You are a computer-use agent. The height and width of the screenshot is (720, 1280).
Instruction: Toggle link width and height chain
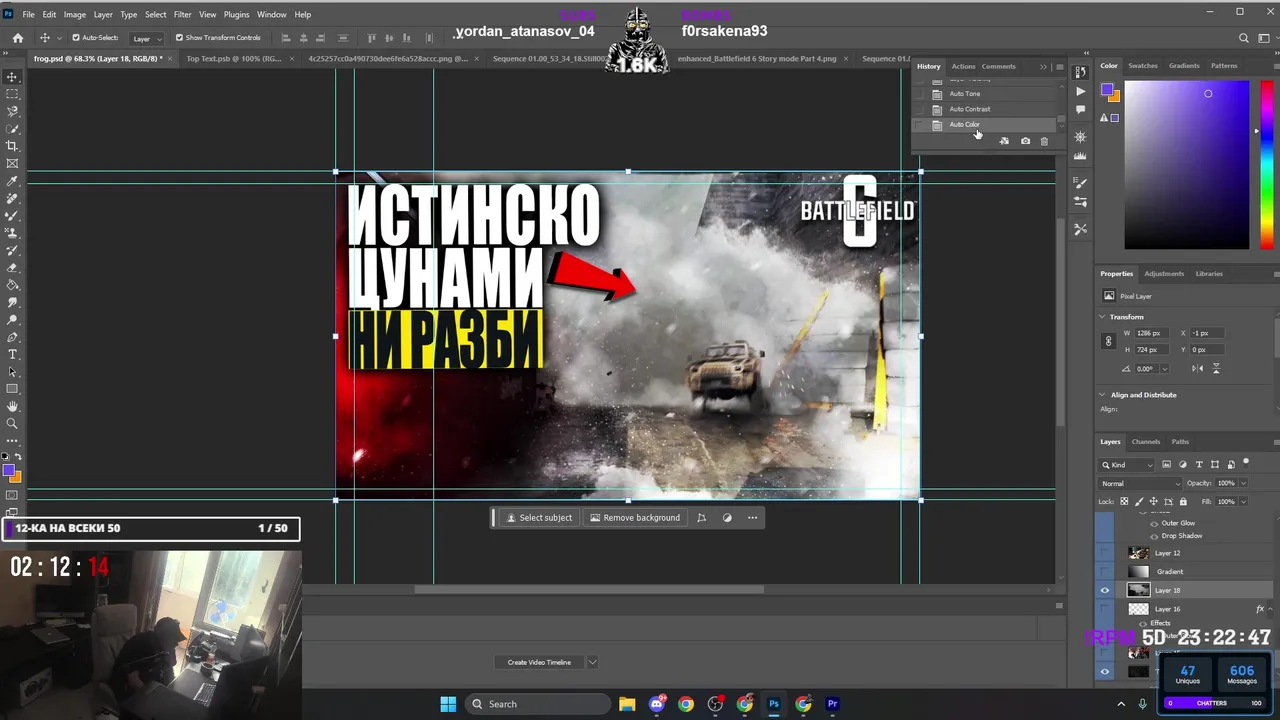[1108, 341]
